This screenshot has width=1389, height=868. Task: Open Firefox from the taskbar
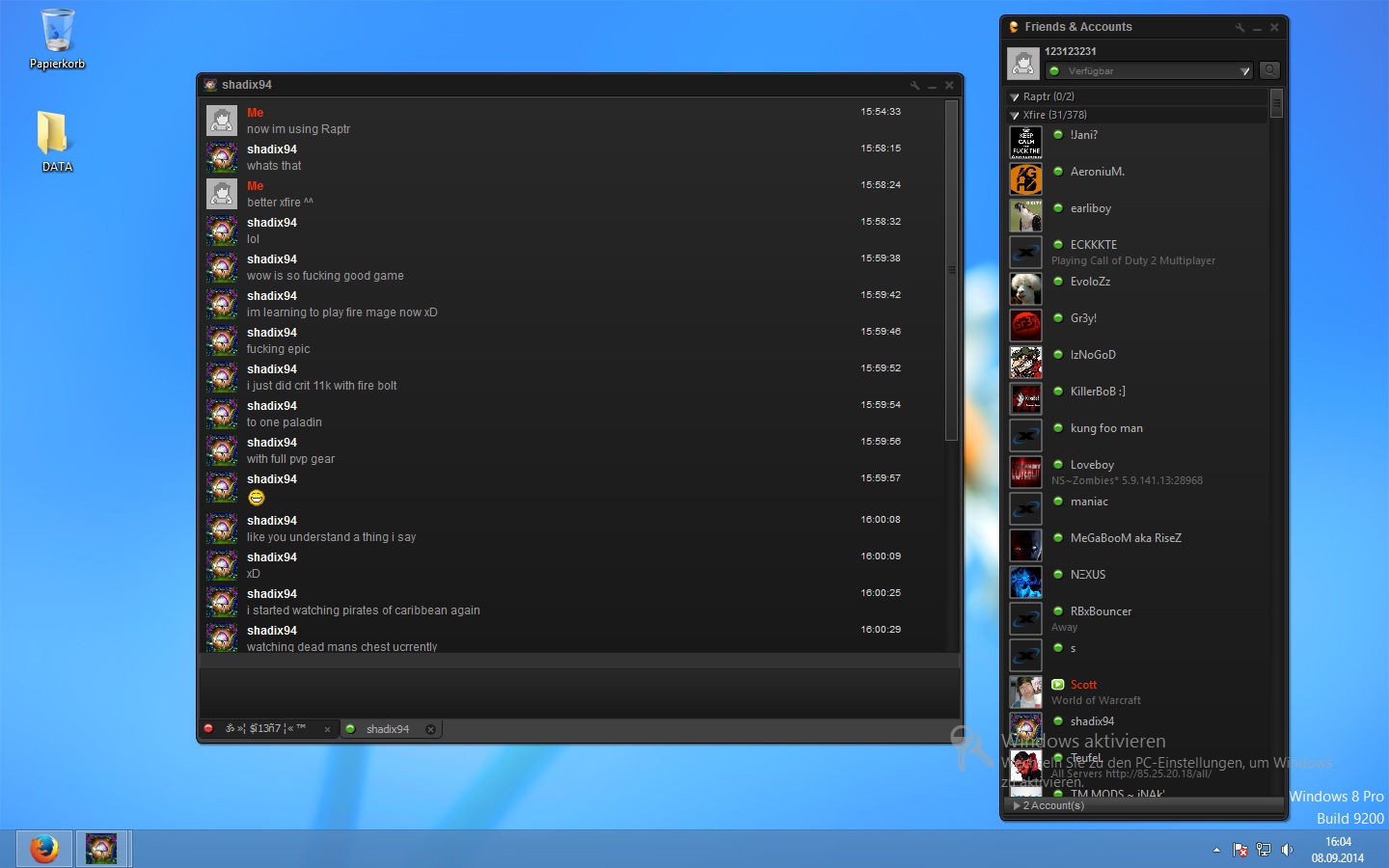click(x=43, y=849)
